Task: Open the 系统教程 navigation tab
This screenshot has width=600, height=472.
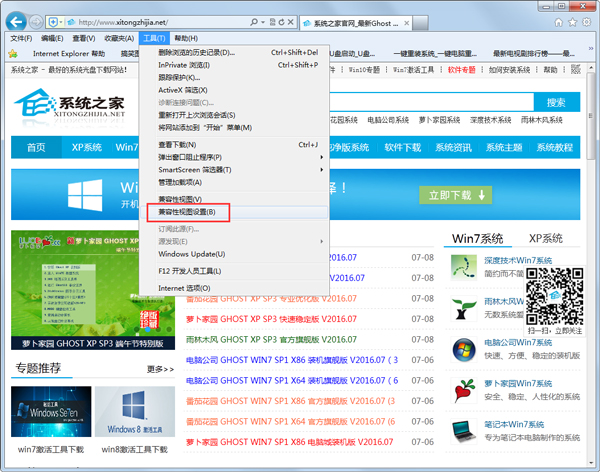Action: tap(554, 147)
